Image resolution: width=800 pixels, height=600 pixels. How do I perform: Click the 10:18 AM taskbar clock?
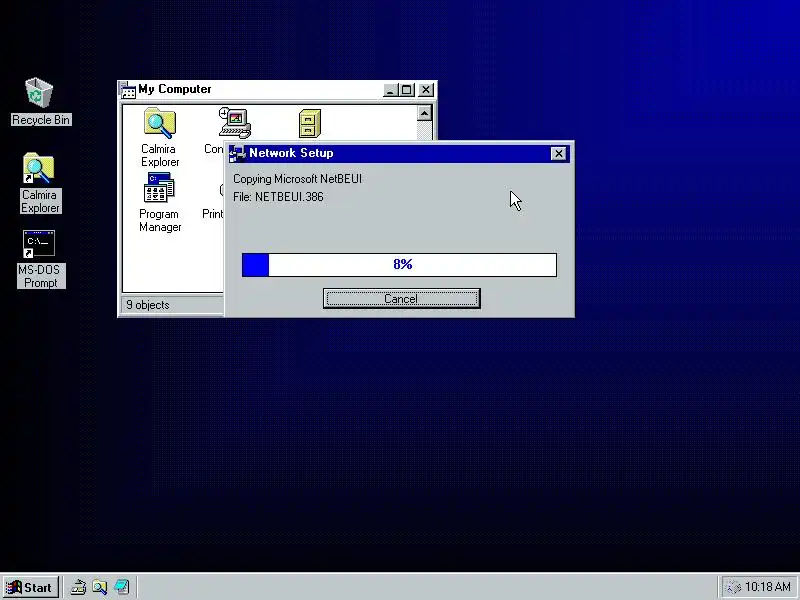point(768,587)
